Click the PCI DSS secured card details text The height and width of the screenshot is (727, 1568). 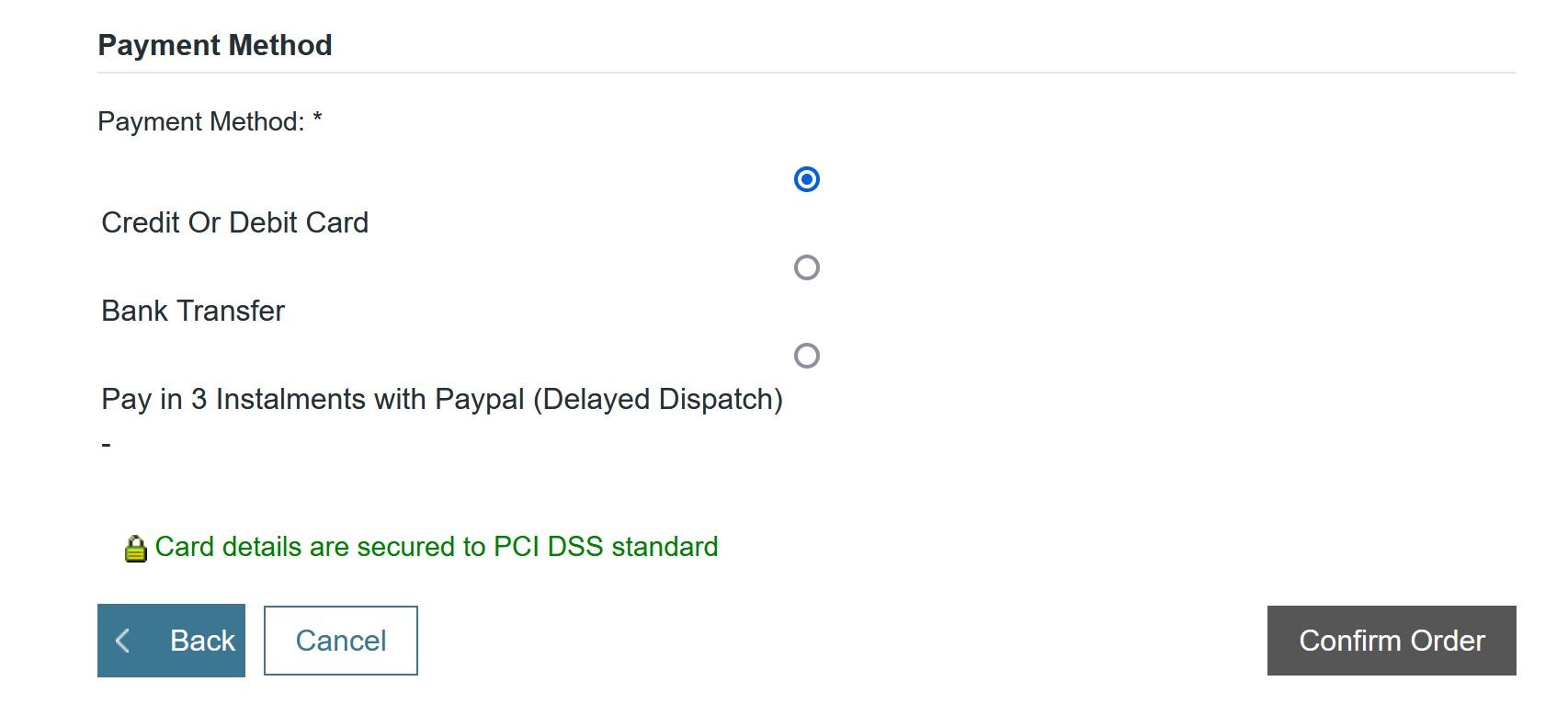[x=436, y=547]
